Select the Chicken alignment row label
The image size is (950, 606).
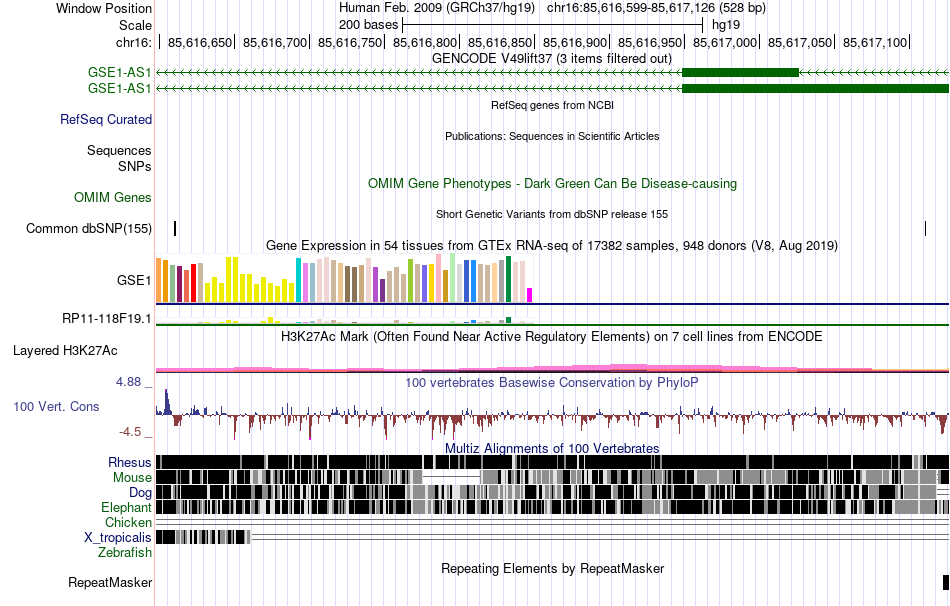click(128, 522)
